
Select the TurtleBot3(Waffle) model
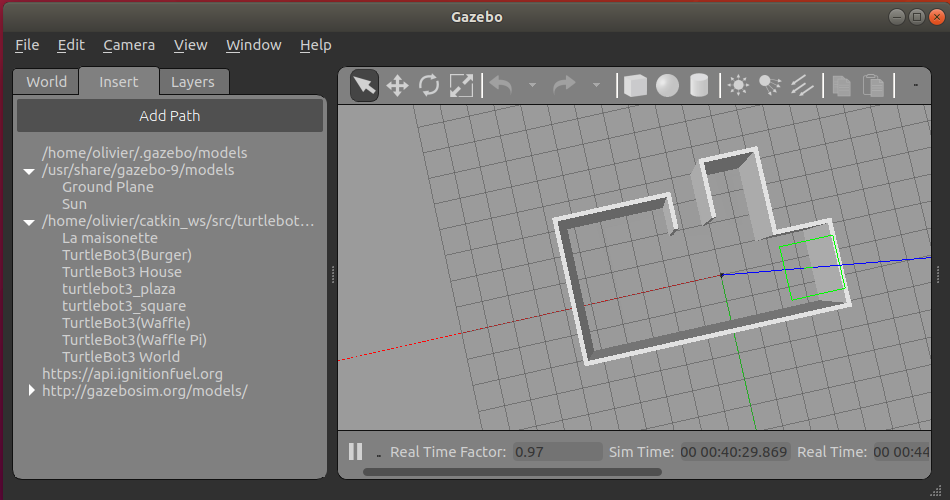point(126,322)
